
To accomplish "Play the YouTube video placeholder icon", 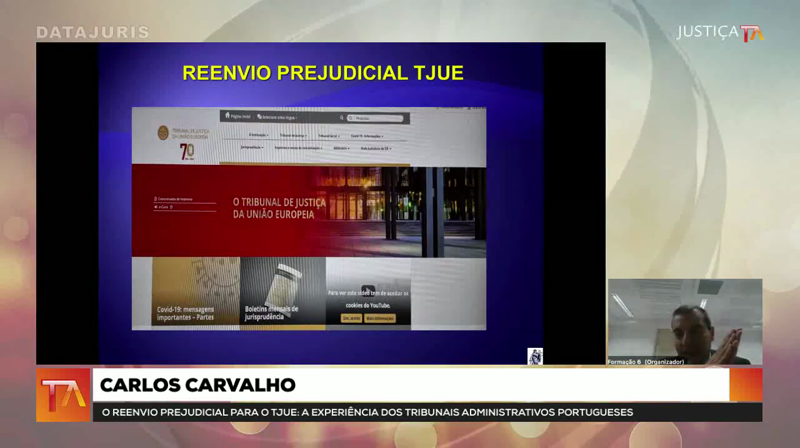I will point(367,291).
